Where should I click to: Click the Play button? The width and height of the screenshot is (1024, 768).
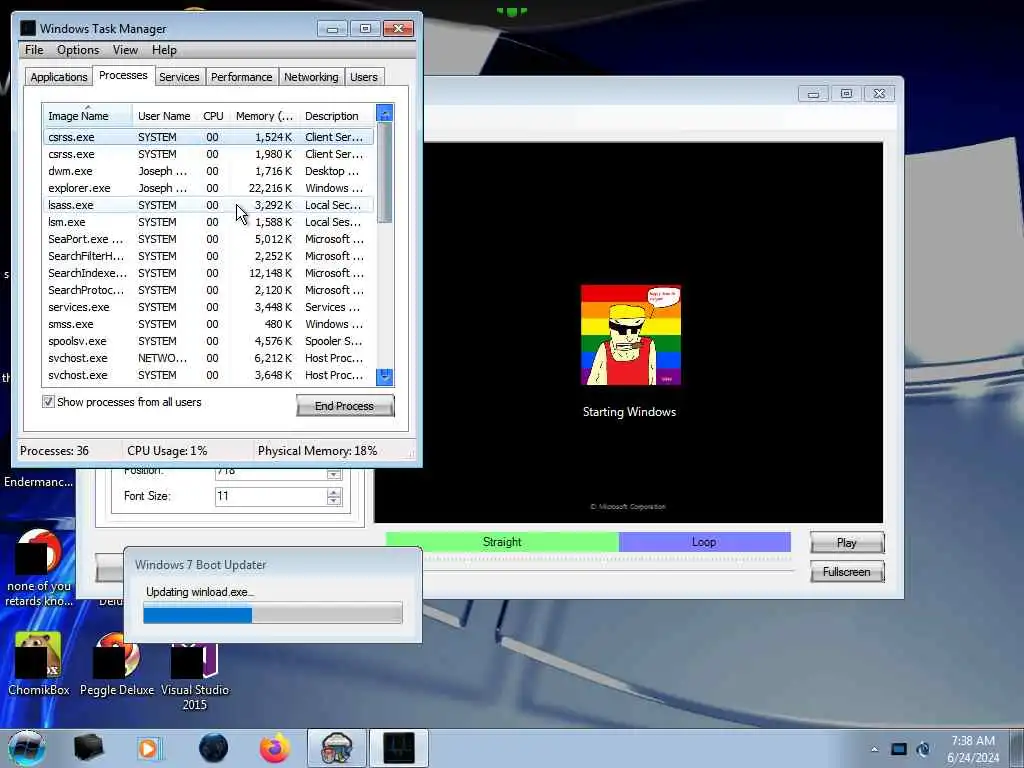(x=847, y=543)
